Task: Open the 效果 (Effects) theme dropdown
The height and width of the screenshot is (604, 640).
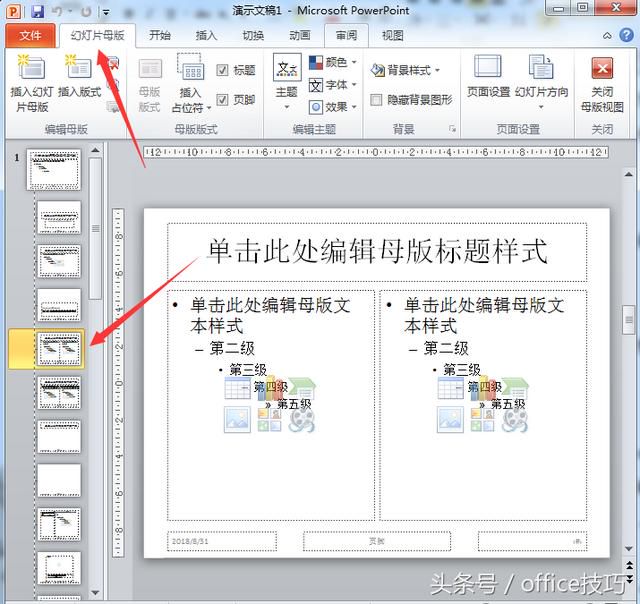Action: click(x=333, y=107)
